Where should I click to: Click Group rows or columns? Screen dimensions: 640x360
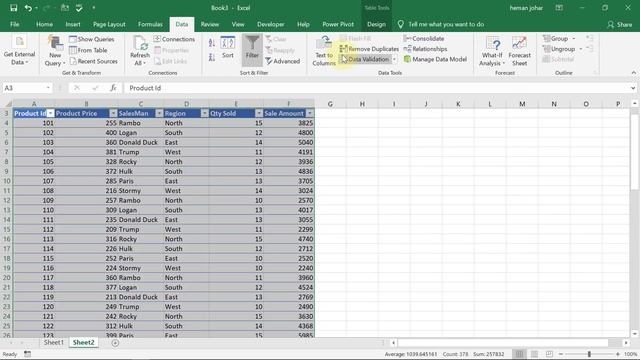coord(556,38)
